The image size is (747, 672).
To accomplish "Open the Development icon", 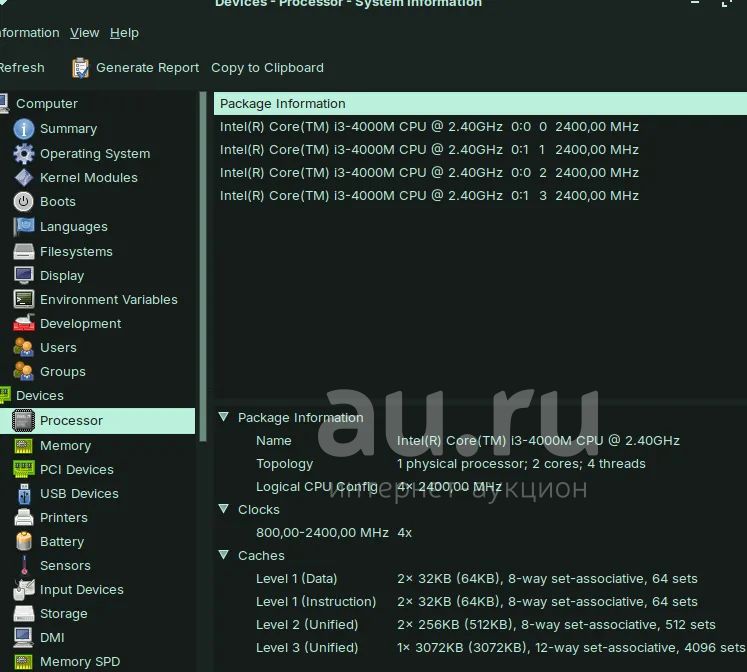I will click(23, 323).
